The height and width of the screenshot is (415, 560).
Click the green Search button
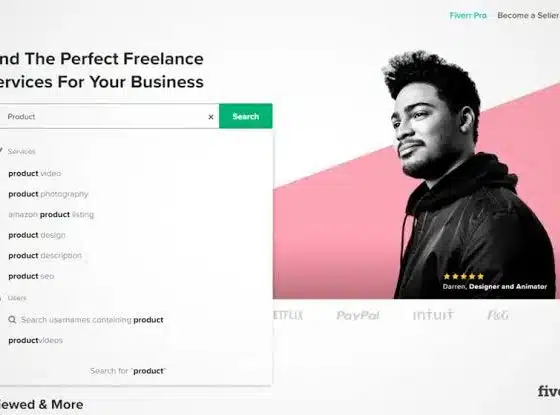(246, 116)
